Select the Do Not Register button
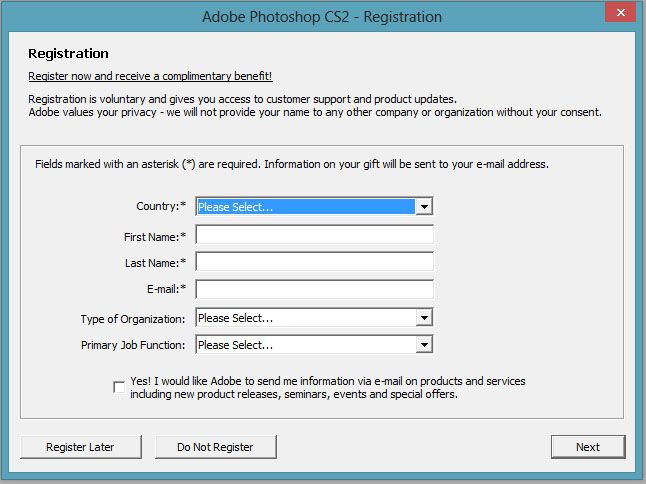The height and width of the screenshot is (484, 646). 215,447
